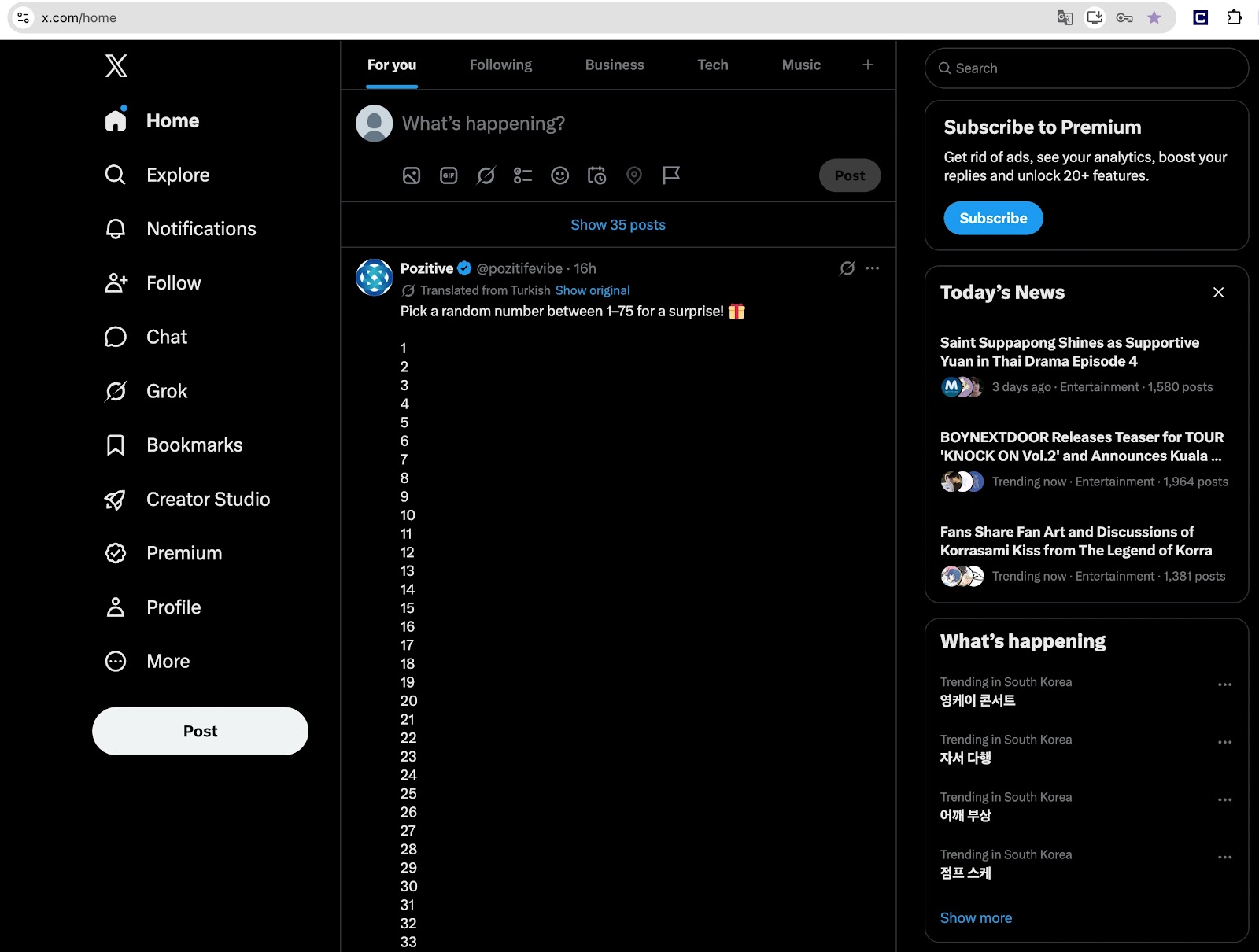Open browser extensions puzzle icon
Screen dimensions: 1259x952
point(1234,17)
